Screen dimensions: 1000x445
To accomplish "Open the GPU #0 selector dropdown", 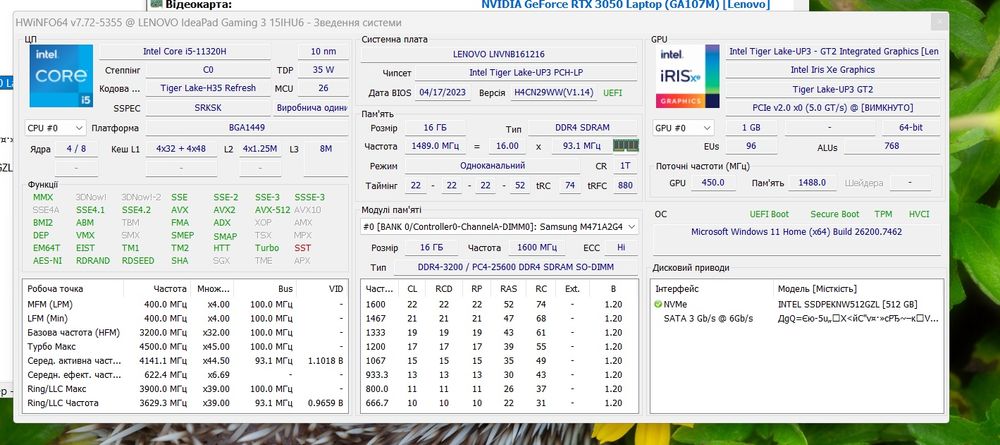I will pos(683,128).
